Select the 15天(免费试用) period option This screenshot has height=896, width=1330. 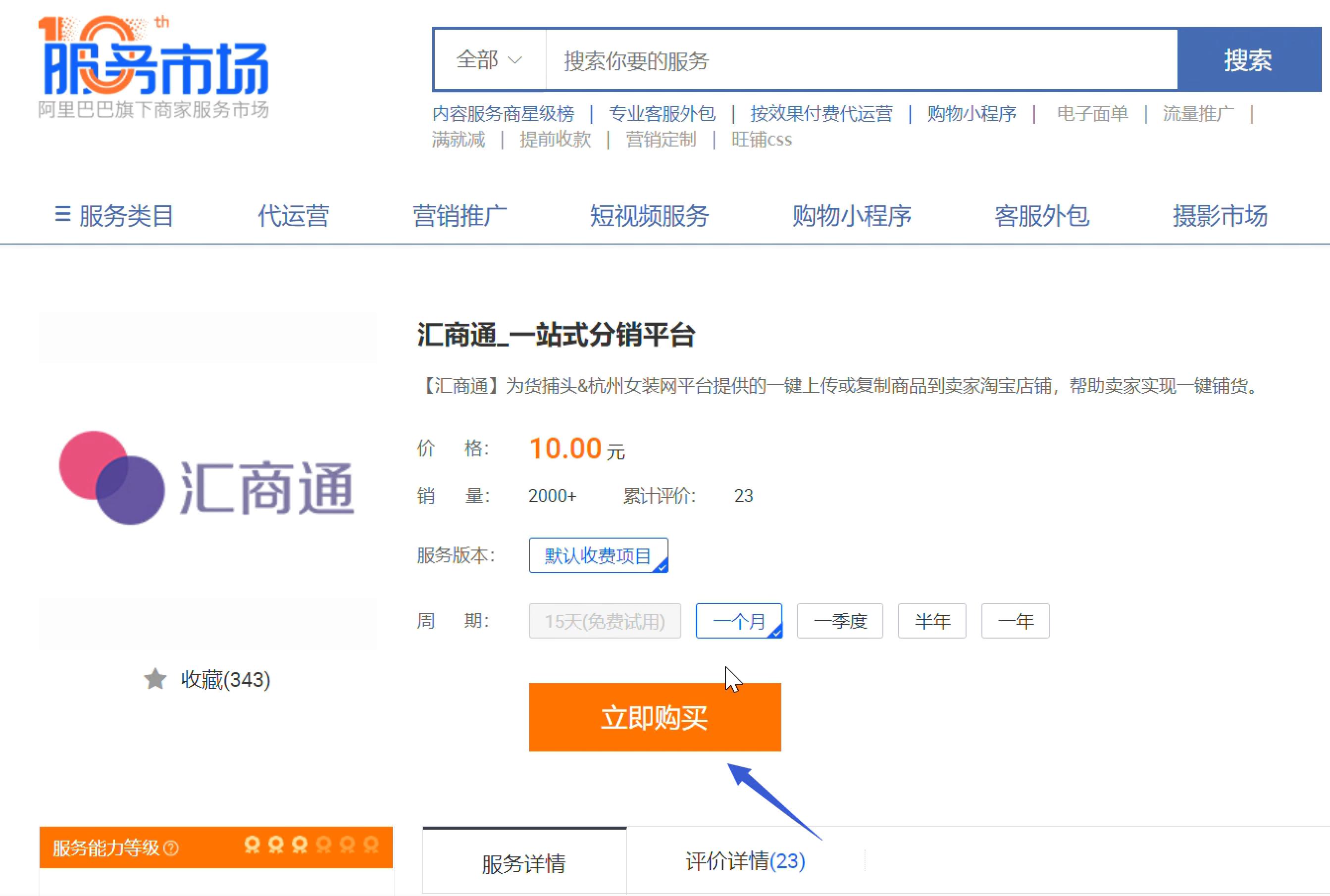click(x=605, y=621)
